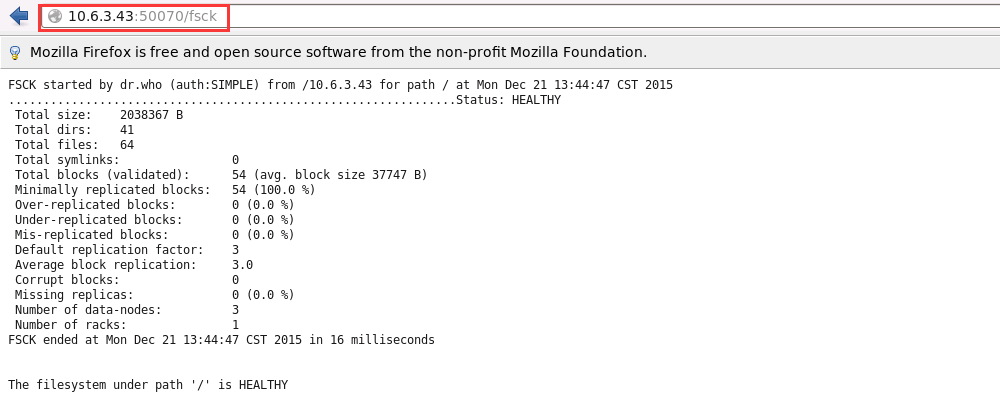Click the 'Default replication factor' line

[x=127, y=250]
